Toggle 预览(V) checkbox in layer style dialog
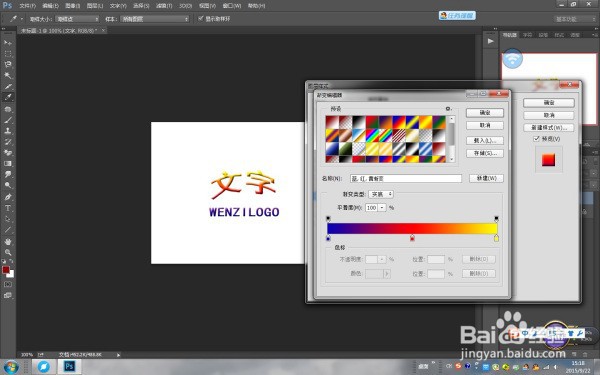 click(536, 139)
